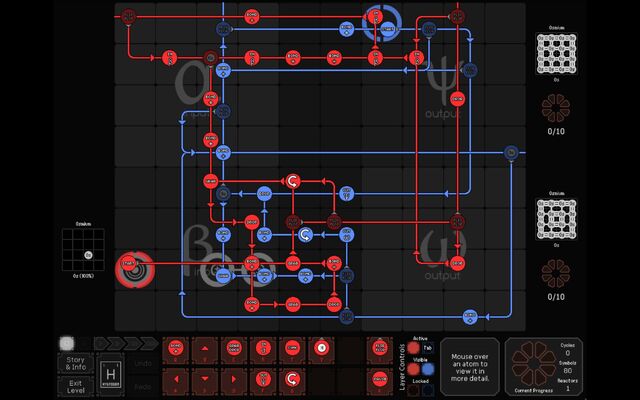Image resolution: width=640 pixels, height=400 pixels.
Task: Click the white play/run control
Action: 67,343
